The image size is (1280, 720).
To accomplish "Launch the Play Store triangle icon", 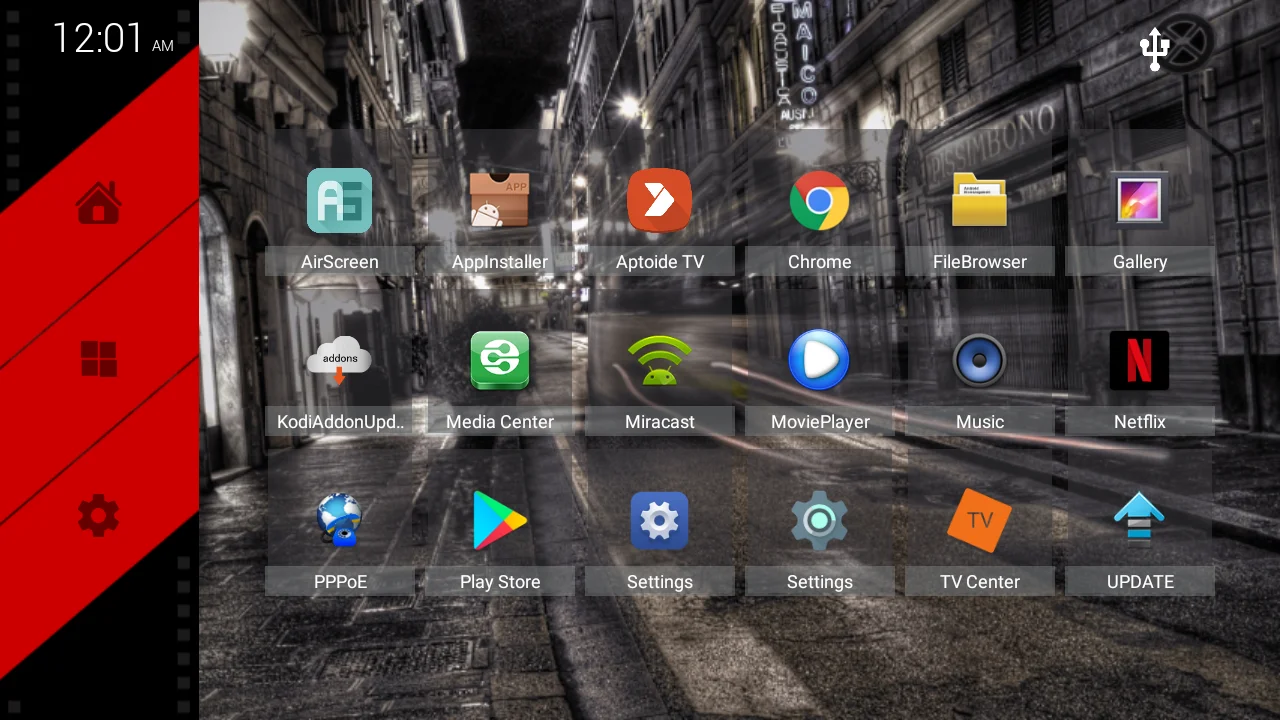I will (x=500, y=520).
